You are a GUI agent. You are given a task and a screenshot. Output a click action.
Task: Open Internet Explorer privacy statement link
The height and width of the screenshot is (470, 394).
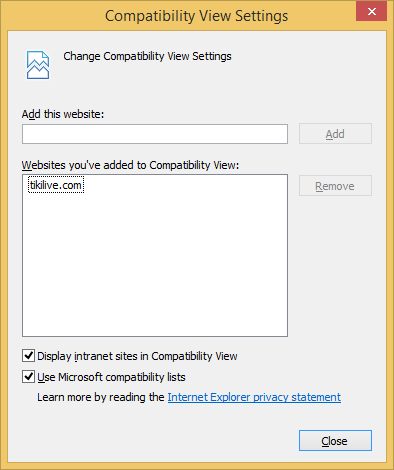(x=254, y=397)
